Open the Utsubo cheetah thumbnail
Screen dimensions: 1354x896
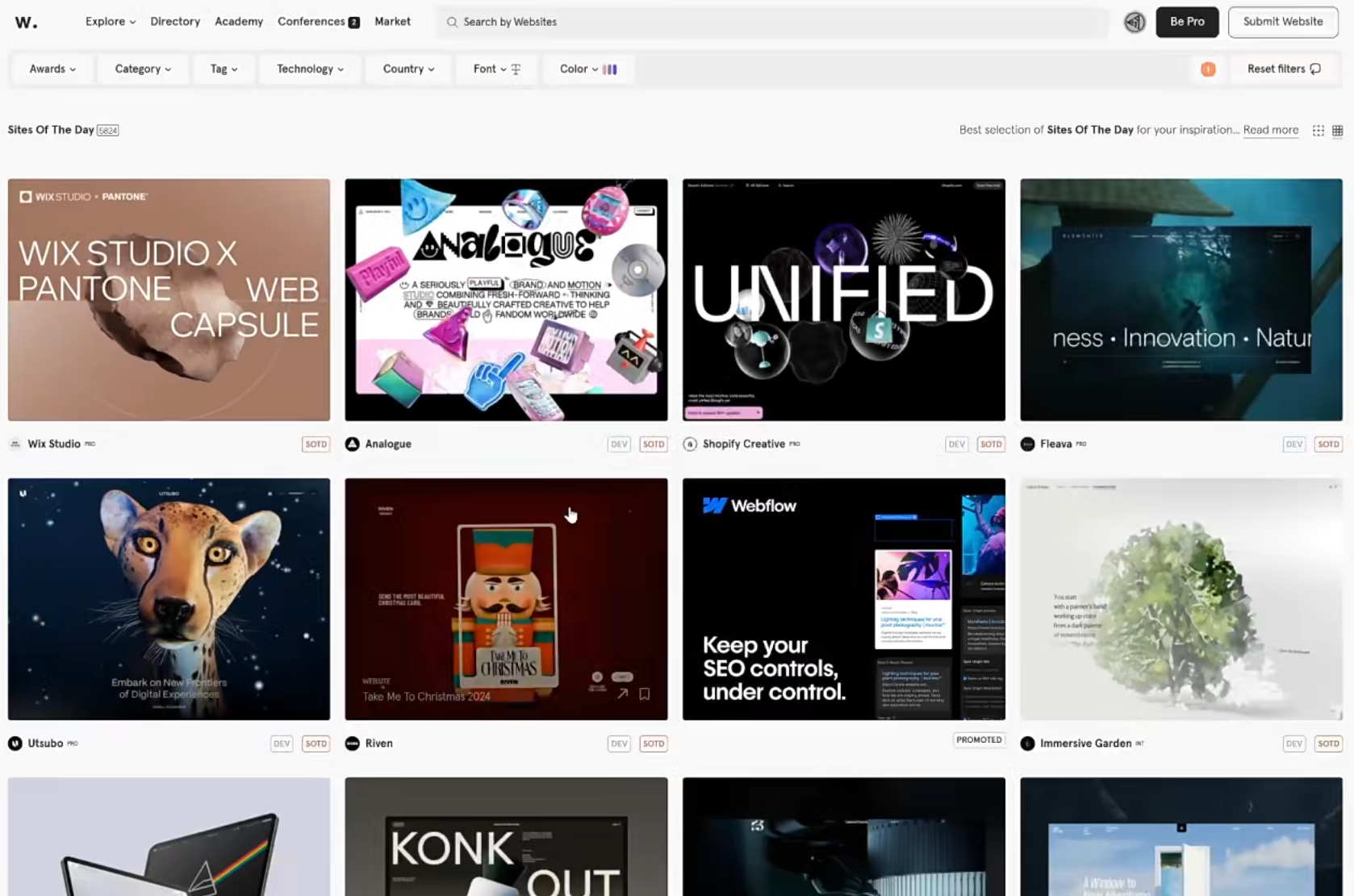169,599
